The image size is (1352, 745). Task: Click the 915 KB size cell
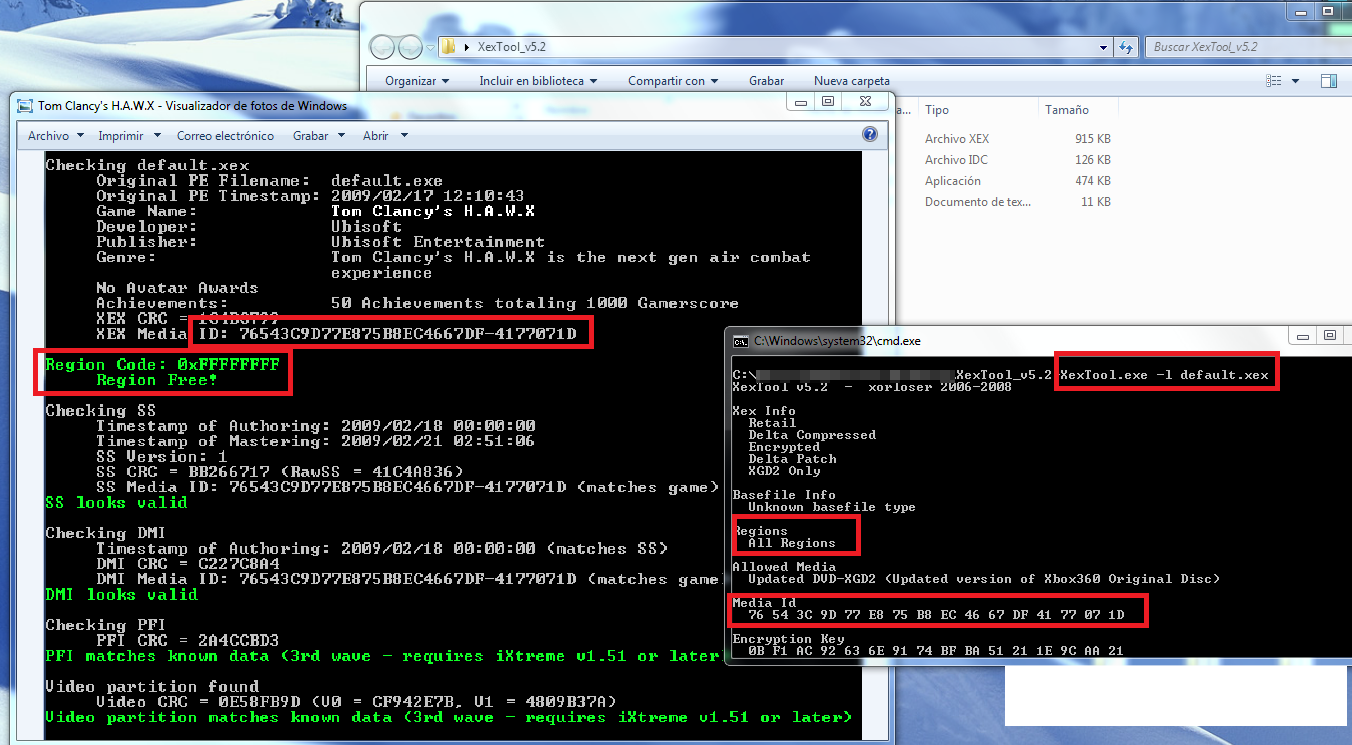[1092, 139]
